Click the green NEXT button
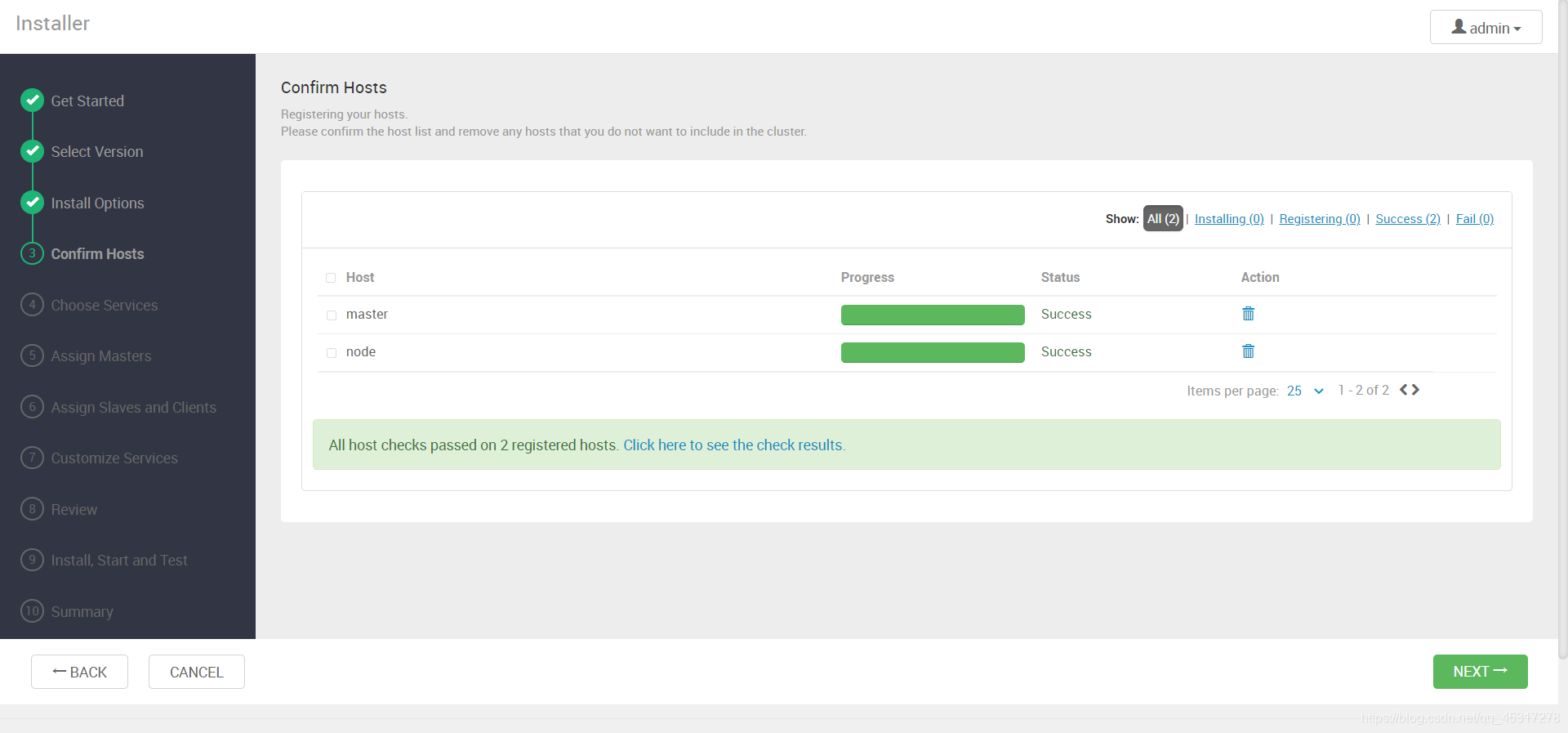 pyautogui.click(x=1480, y=672)
